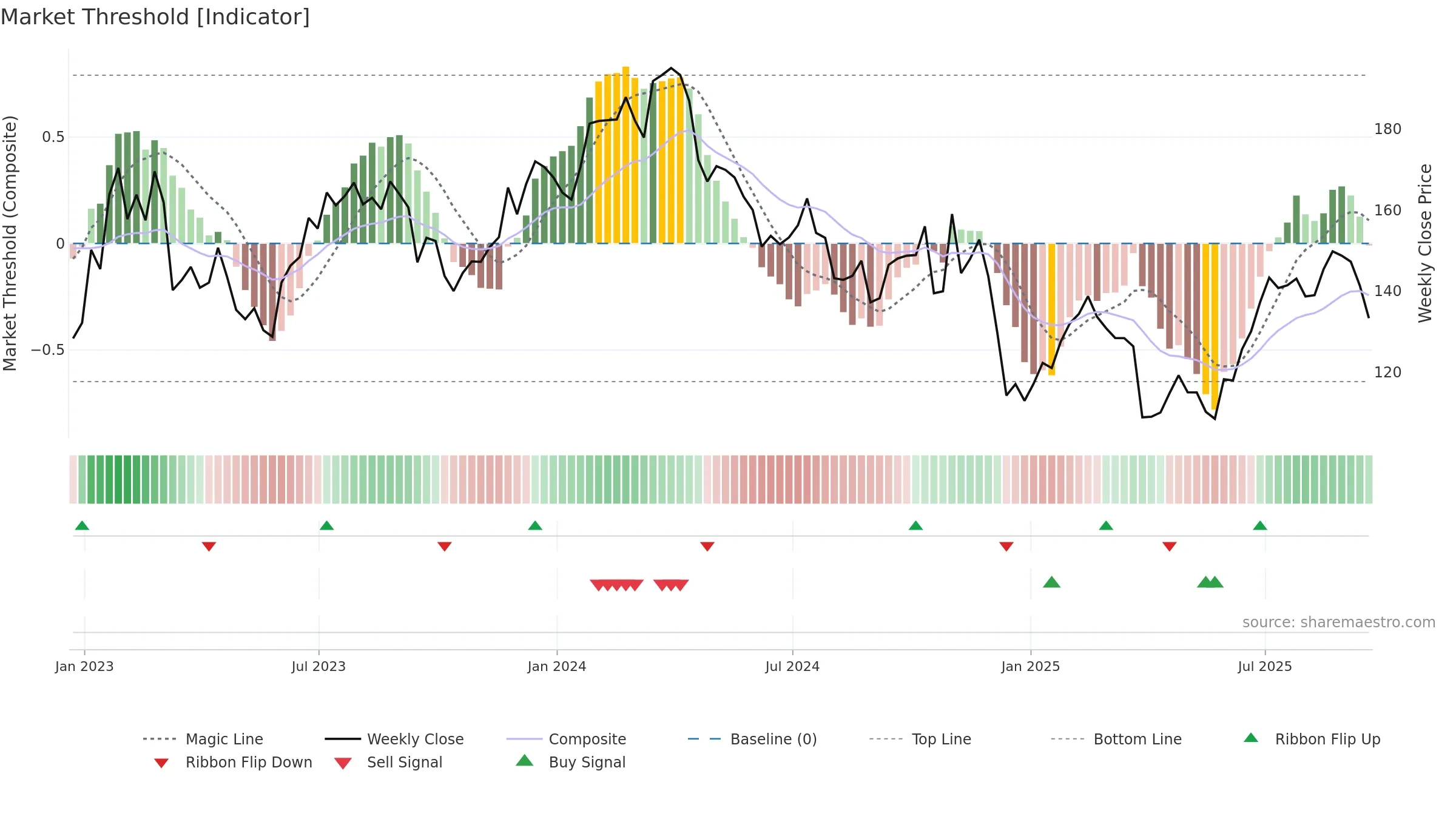
Task: Toggle the Buy Signal legend entry
Action: click(x=570, y=762)
